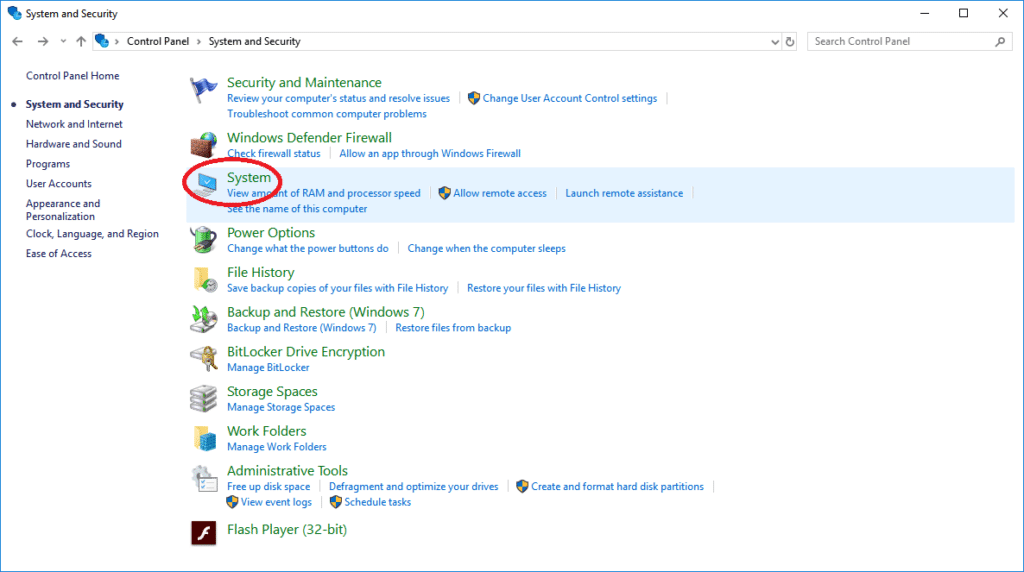
Task: Select Network and Internet in sidebar
Action: [74, 124]
